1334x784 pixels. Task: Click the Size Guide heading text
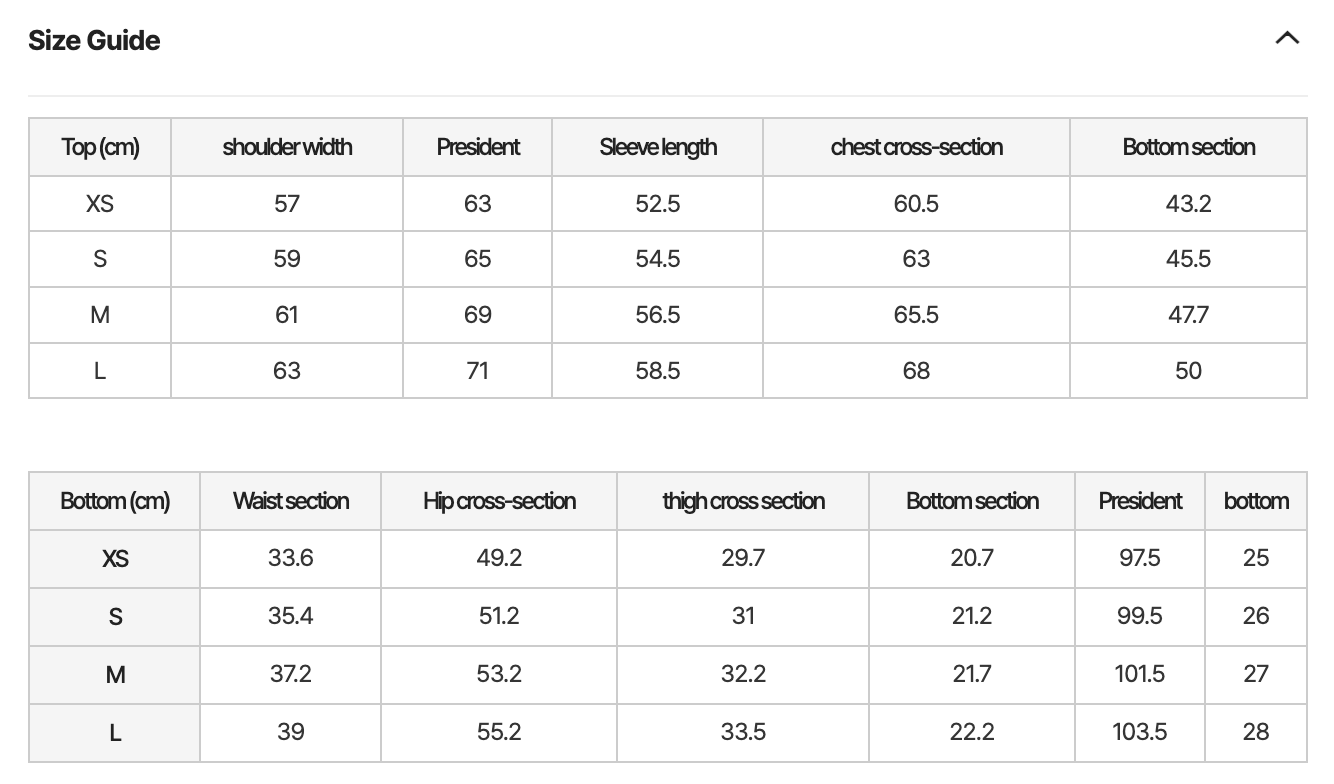tap(94, 40)
